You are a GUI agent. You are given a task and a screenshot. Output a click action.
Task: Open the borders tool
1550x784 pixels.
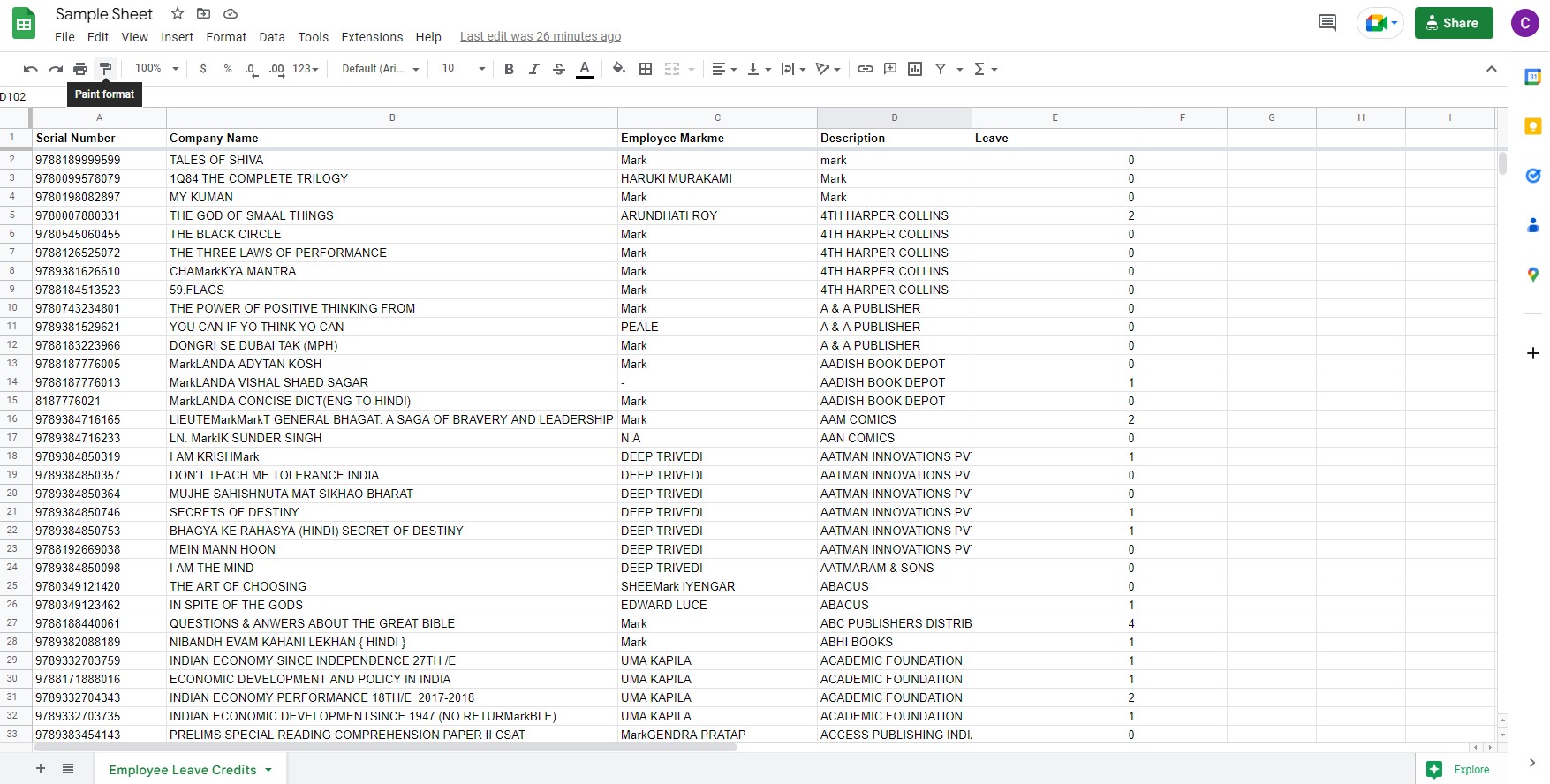[646, 69]
